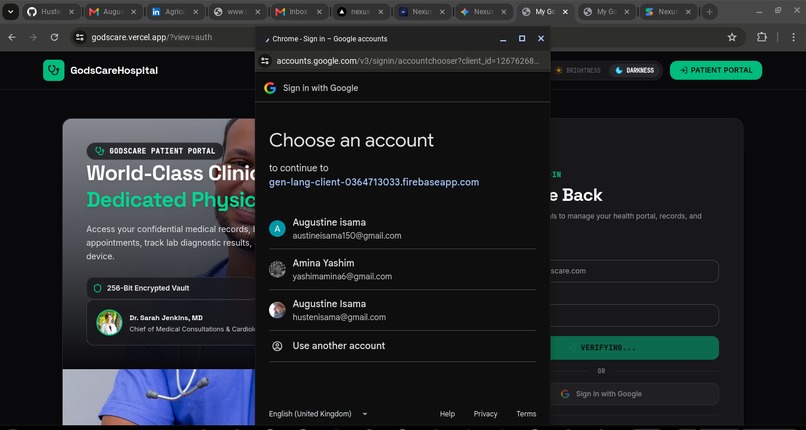Bookmark this page with the star icon
This screenshot has width=806, height=430.
tap(732, 37)
